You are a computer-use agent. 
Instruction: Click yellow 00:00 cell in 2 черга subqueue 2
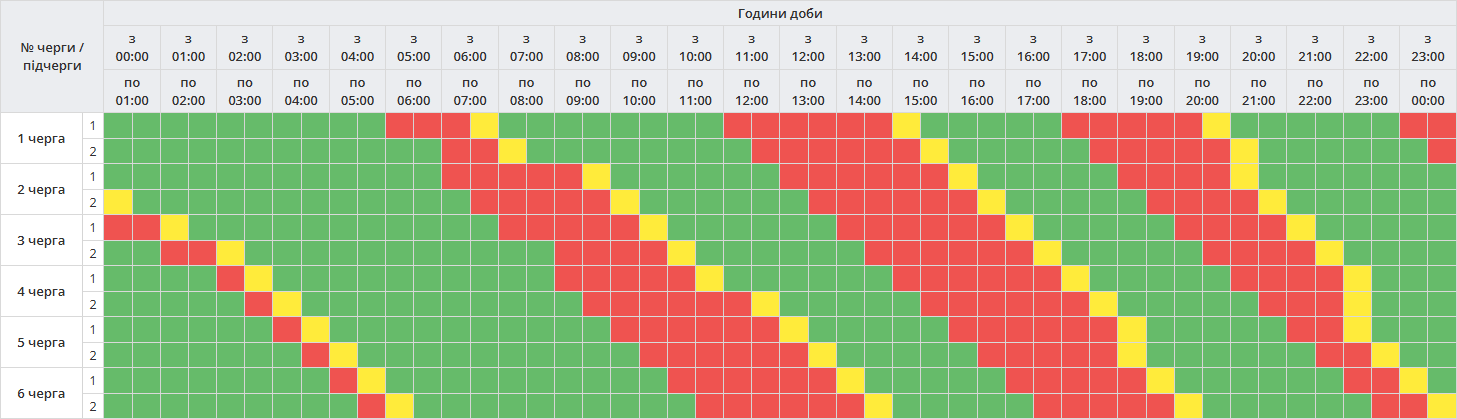(x=118, y=202)
